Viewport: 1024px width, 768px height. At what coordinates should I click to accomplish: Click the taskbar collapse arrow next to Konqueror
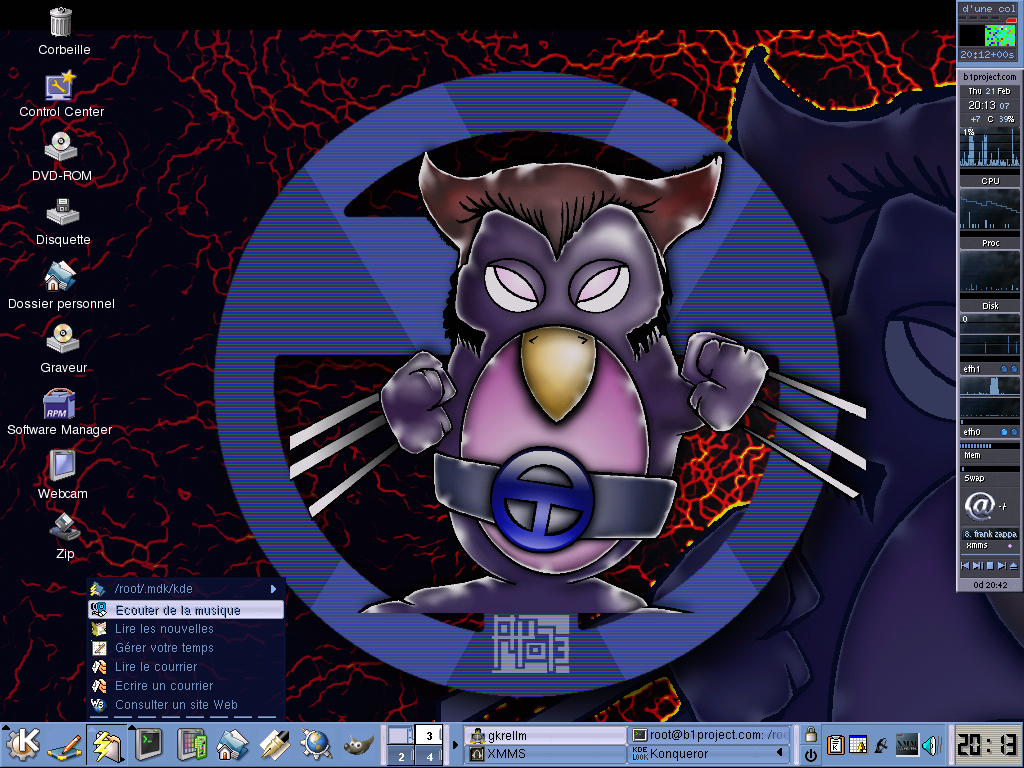[x=779, y=753]
